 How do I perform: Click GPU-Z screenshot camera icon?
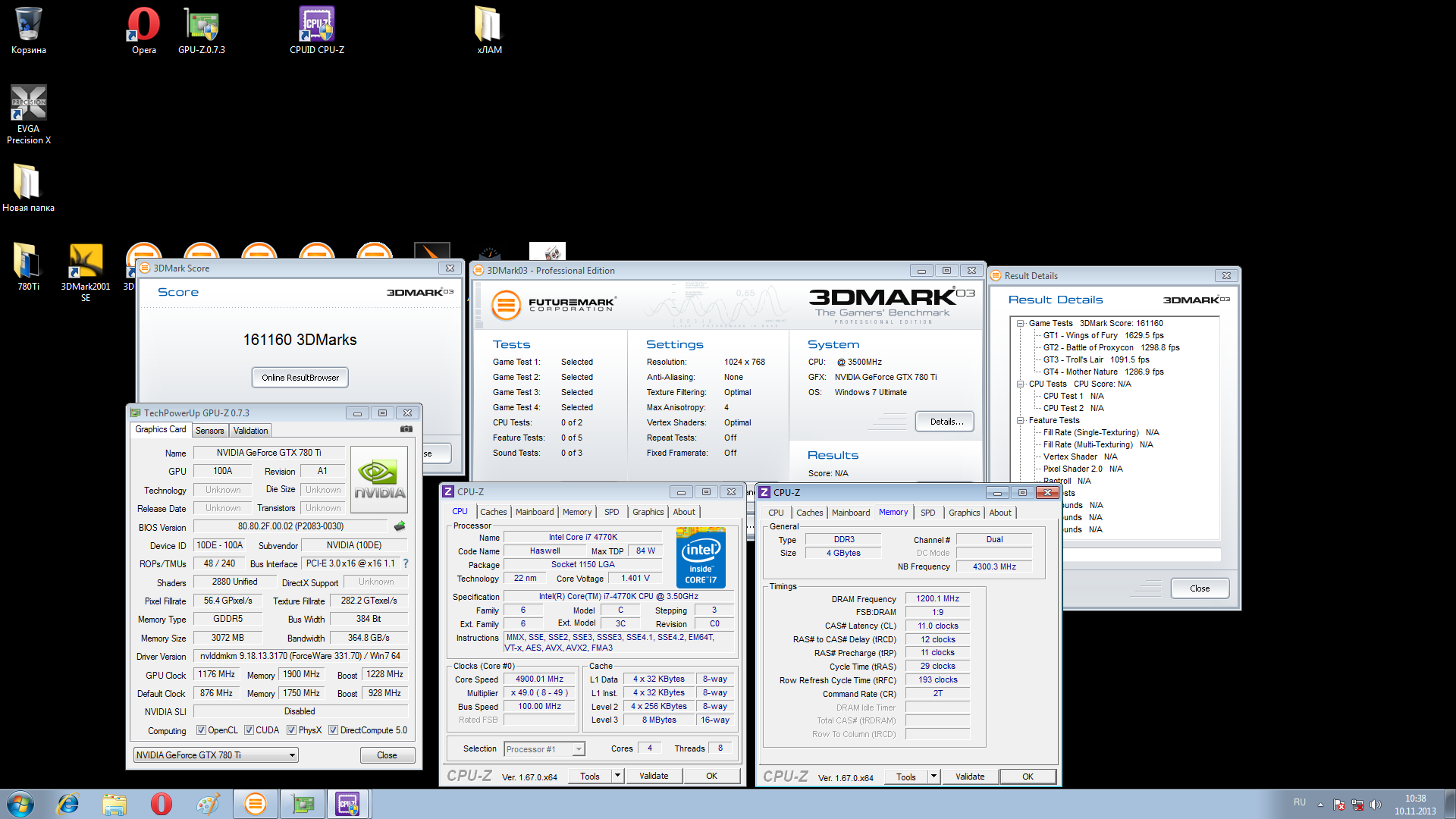coord(406,429)
